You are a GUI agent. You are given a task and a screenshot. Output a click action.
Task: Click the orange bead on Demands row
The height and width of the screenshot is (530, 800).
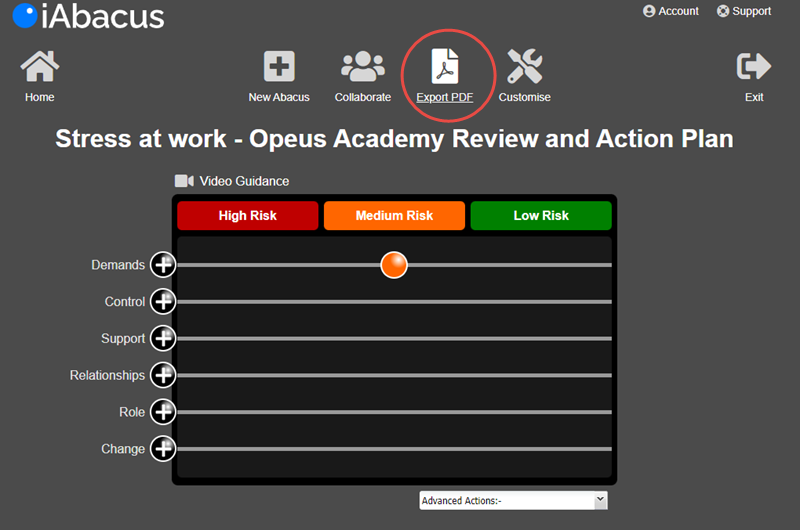pos(394,265)
